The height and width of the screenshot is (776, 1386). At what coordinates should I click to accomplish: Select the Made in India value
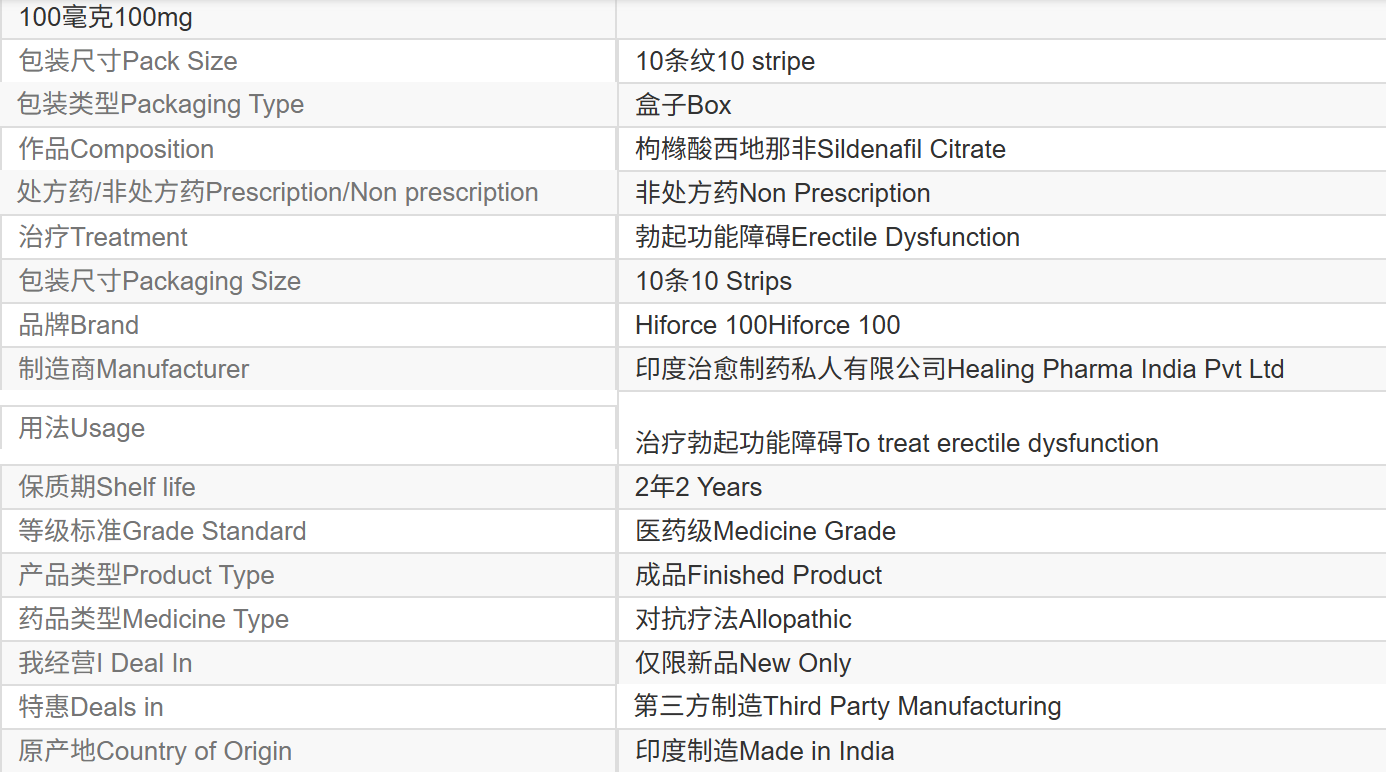764,751
